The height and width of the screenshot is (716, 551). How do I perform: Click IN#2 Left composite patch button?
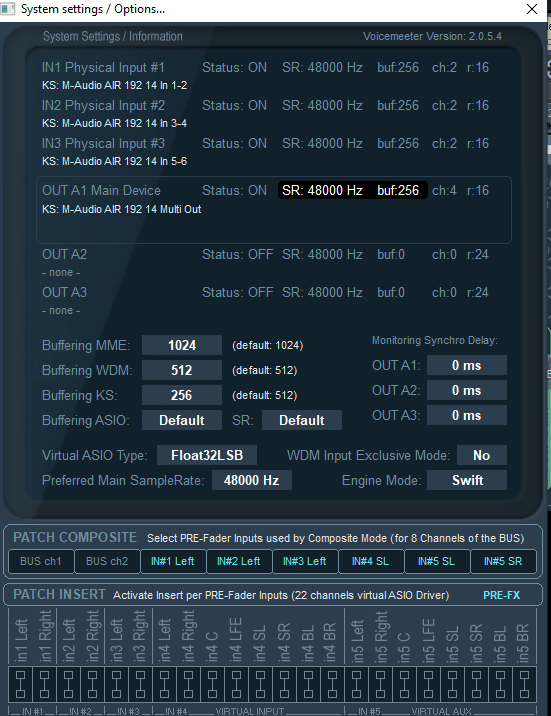point(239,561)
